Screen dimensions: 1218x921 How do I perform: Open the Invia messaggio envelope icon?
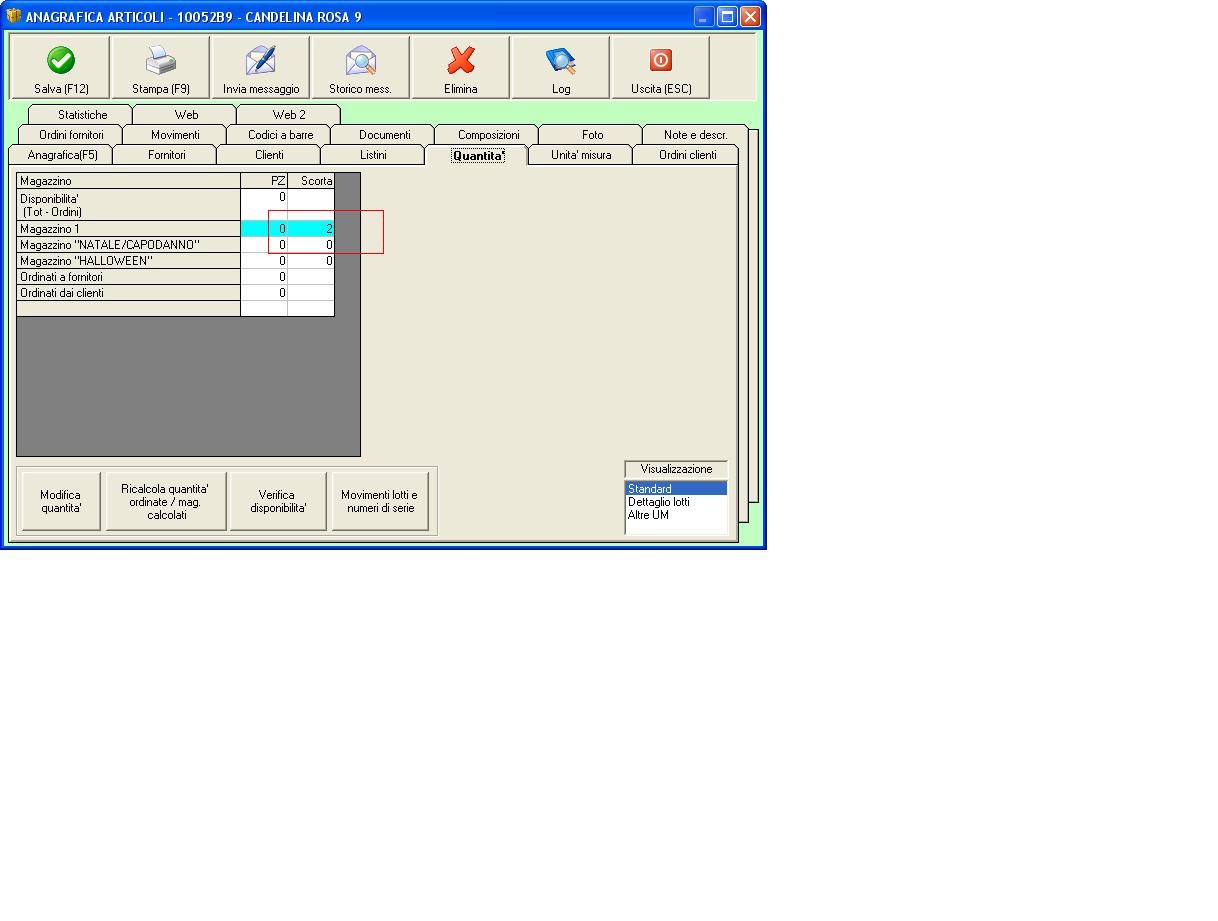(x=261, y=61)
